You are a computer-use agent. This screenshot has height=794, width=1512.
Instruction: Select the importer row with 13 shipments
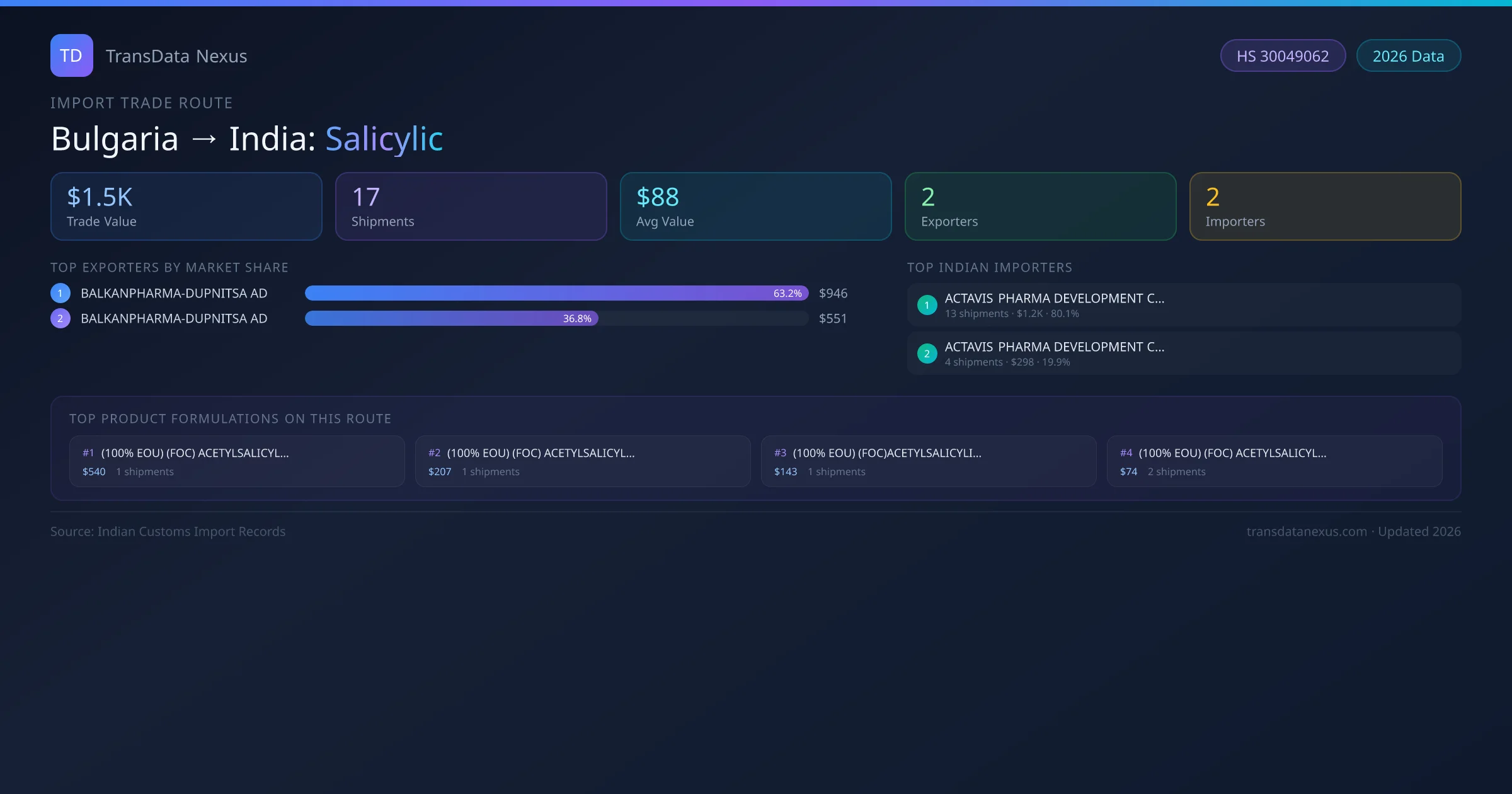pyautogui.click(x=1183, y=305)
